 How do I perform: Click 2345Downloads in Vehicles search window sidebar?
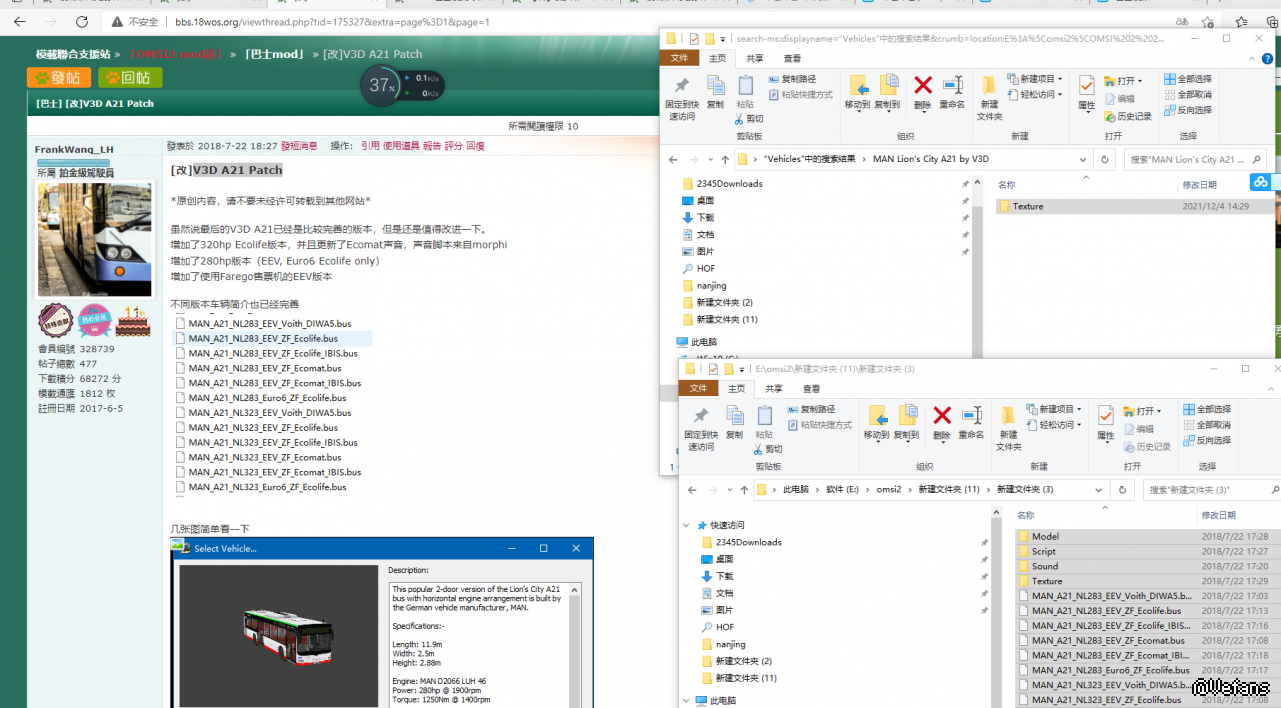click(x=729, y=184)
